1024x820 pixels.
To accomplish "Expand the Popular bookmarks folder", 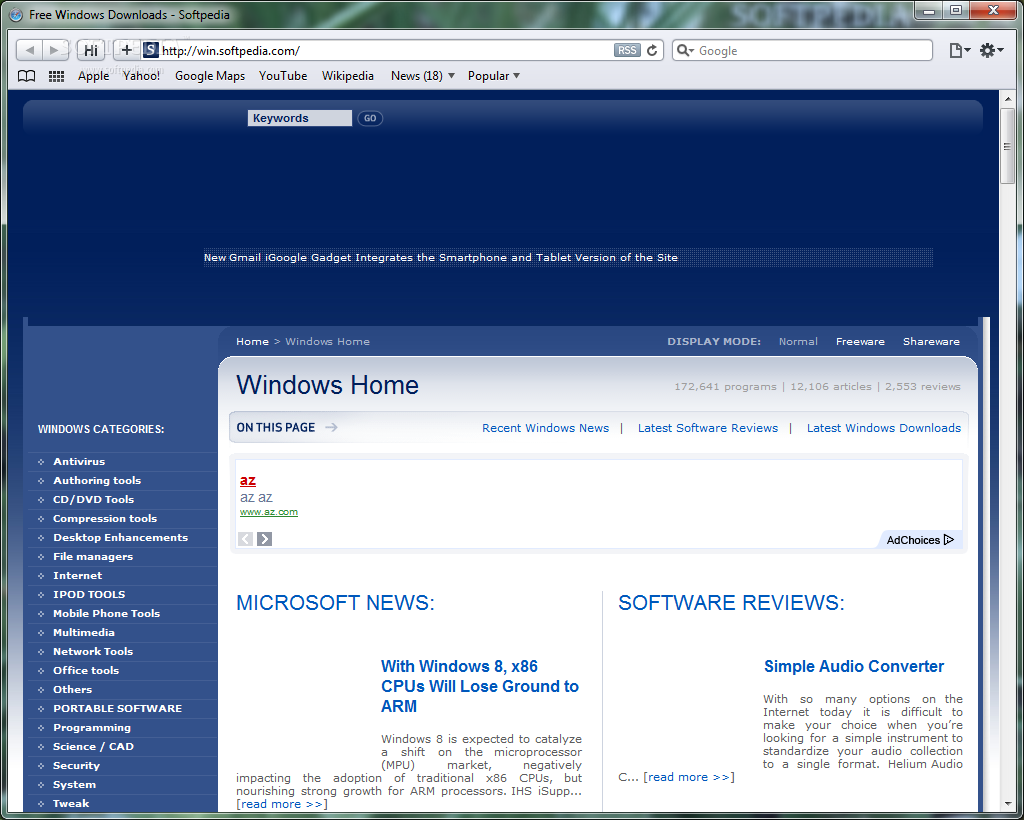I will (494, 76).
